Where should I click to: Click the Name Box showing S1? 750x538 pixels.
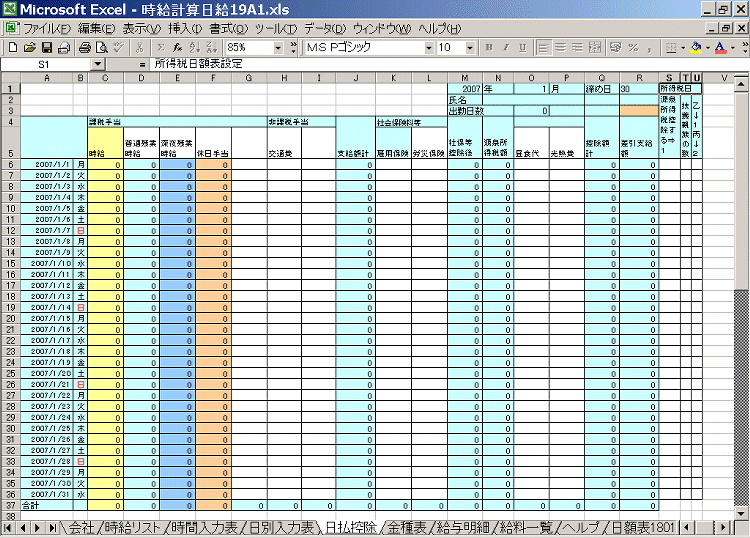[45, 63]
